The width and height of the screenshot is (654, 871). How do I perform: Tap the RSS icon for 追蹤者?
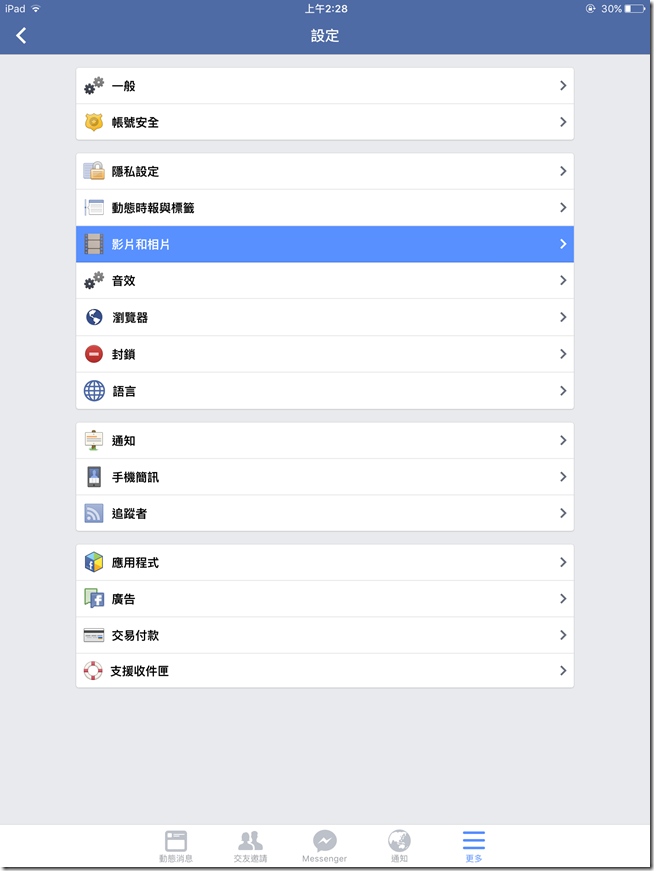[94, 513]
